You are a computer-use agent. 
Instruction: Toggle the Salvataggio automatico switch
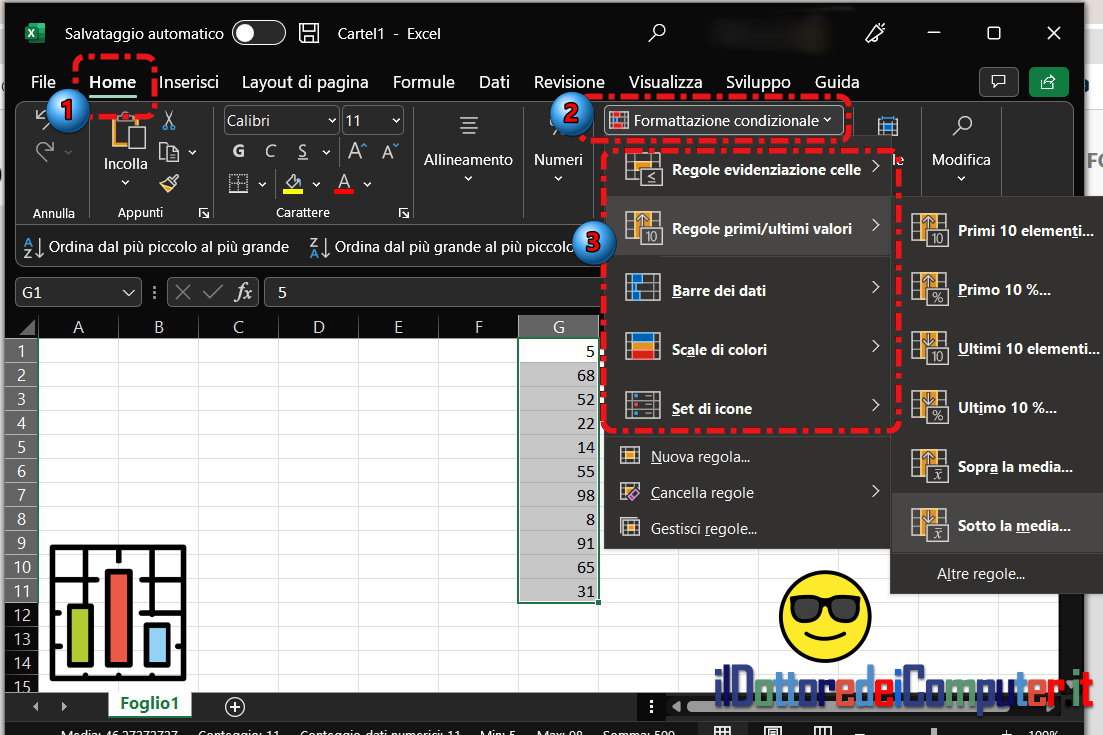(x=258, y=33)
